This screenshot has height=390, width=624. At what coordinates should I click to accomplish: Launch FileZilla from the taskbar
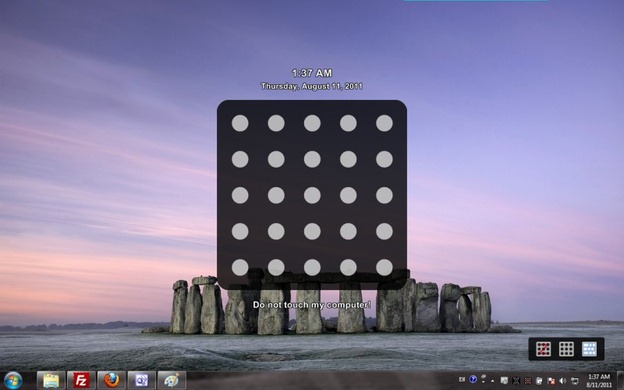click(81, 380)
